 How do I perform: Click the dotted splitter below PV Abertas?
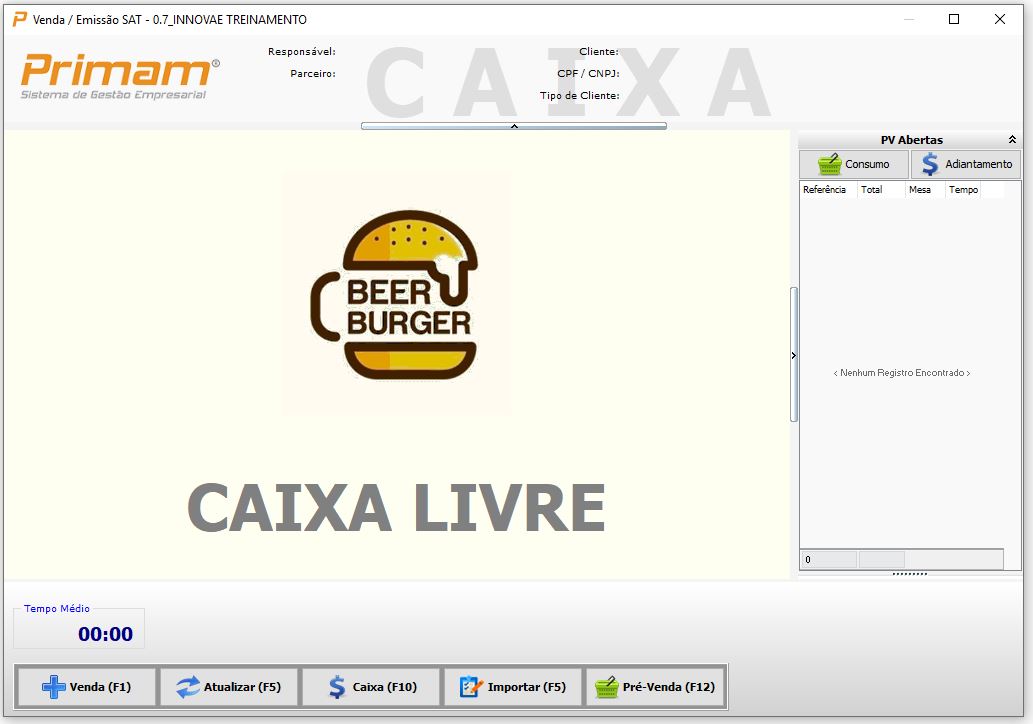pyautogui.click(x=910, y=574)
